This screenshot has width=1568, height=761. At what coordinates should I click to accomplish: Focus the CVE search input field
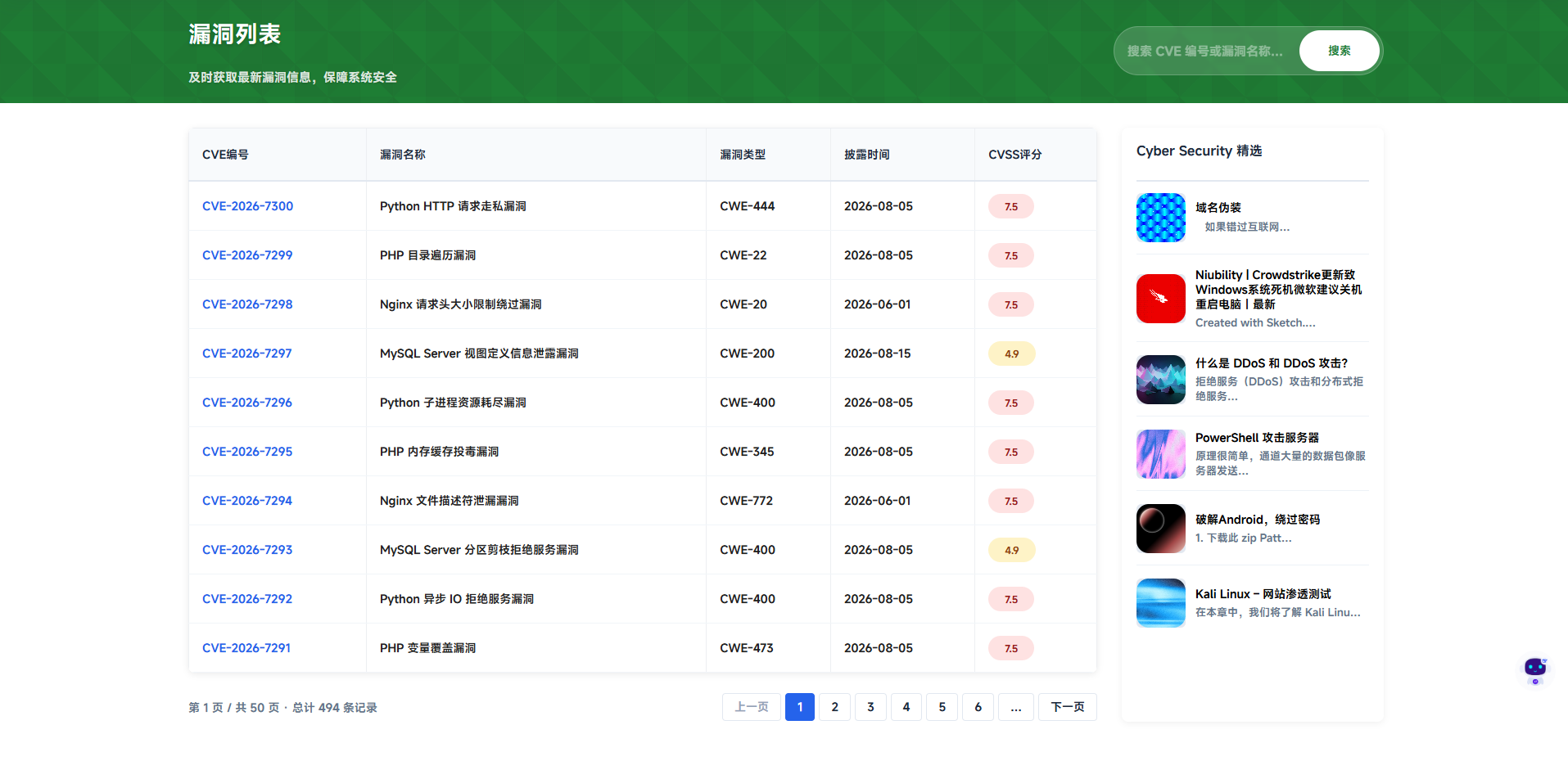click(x=1206, y=51)
